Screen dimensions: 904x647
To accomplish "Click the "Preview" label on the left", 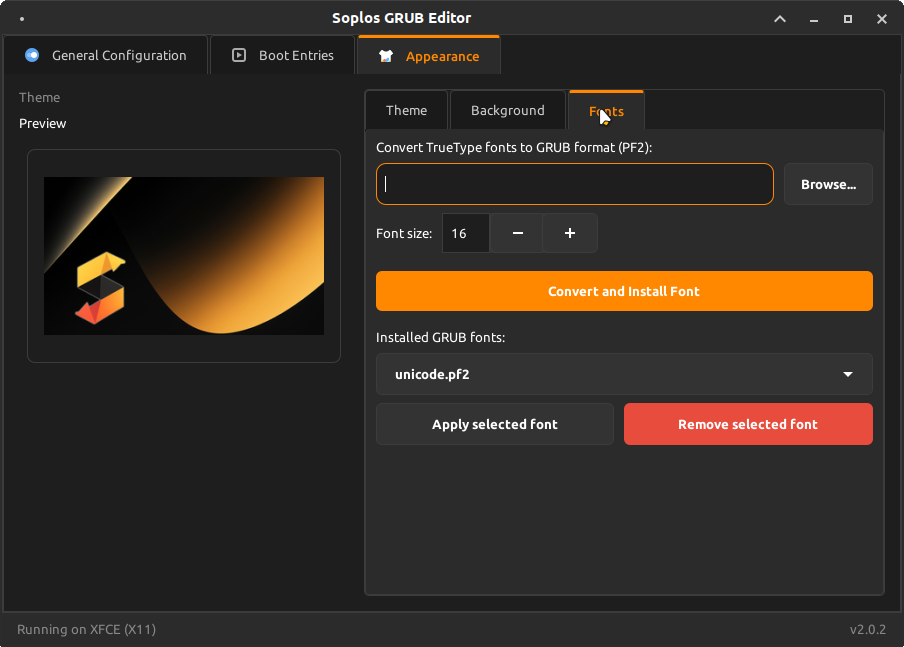I will pos(43,123).
